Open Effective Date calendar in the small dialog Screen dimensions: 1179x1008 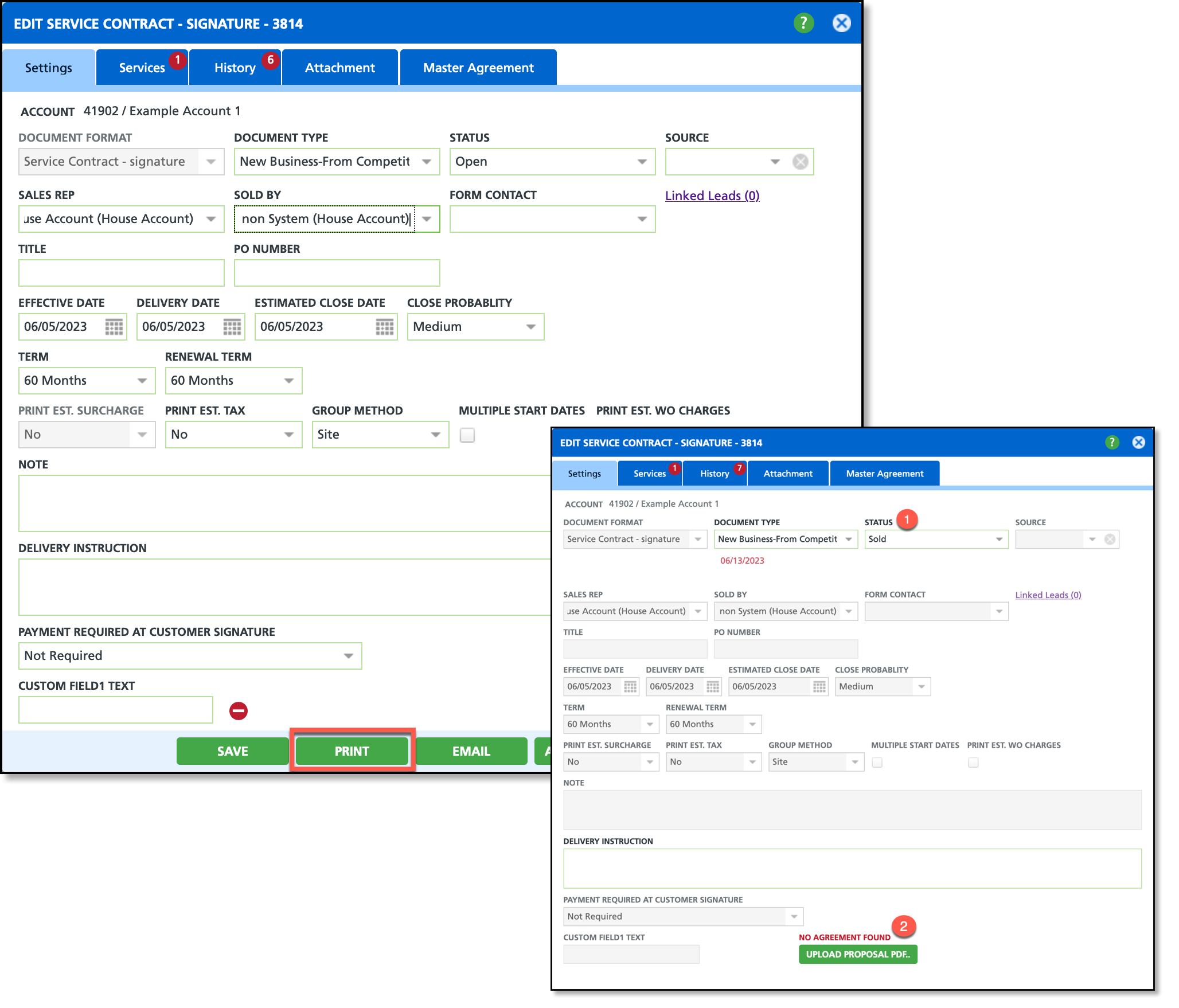(x=630, y=686)
